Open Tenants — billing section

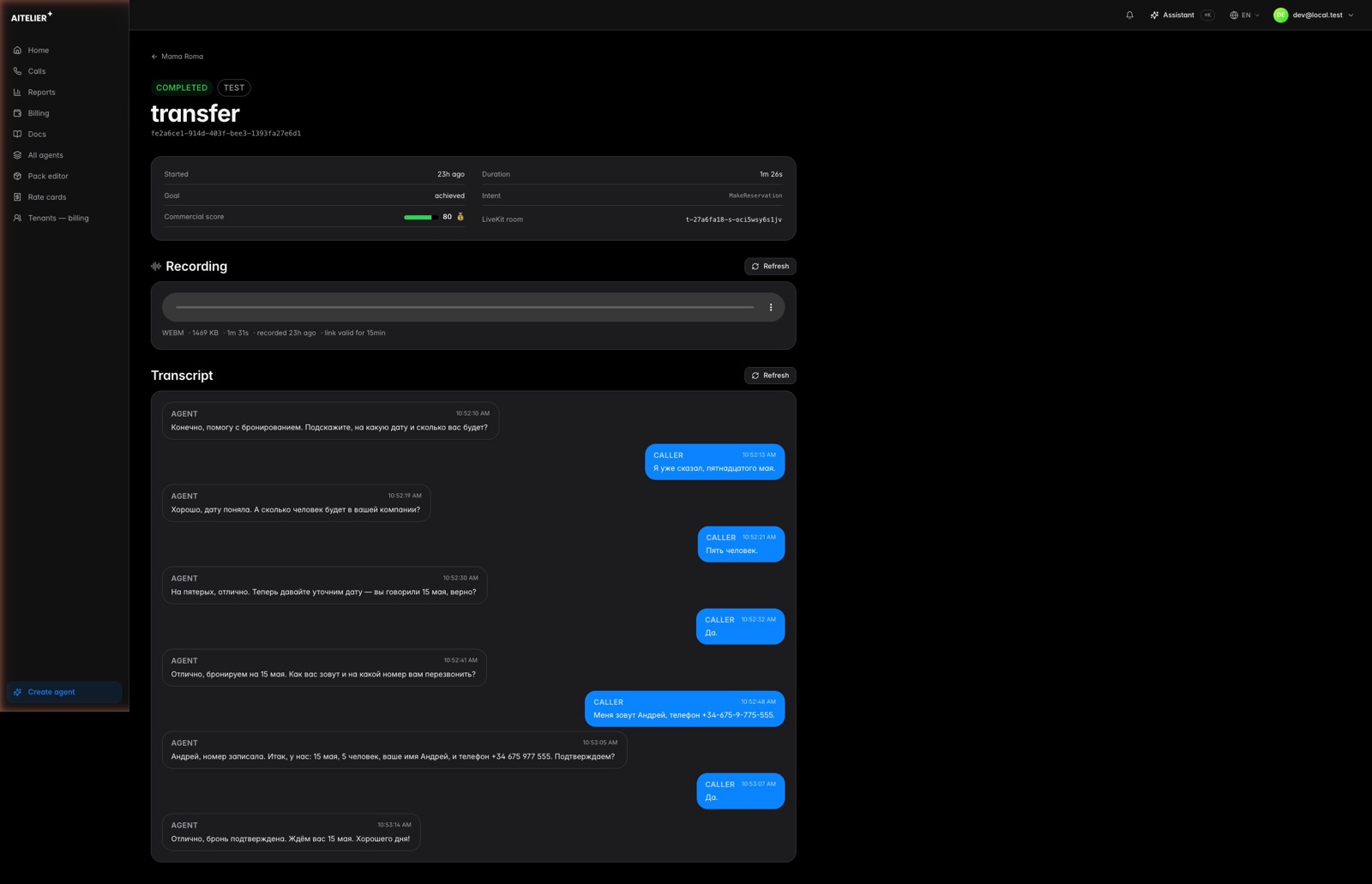pyautogui.click(x=64, y=218)
